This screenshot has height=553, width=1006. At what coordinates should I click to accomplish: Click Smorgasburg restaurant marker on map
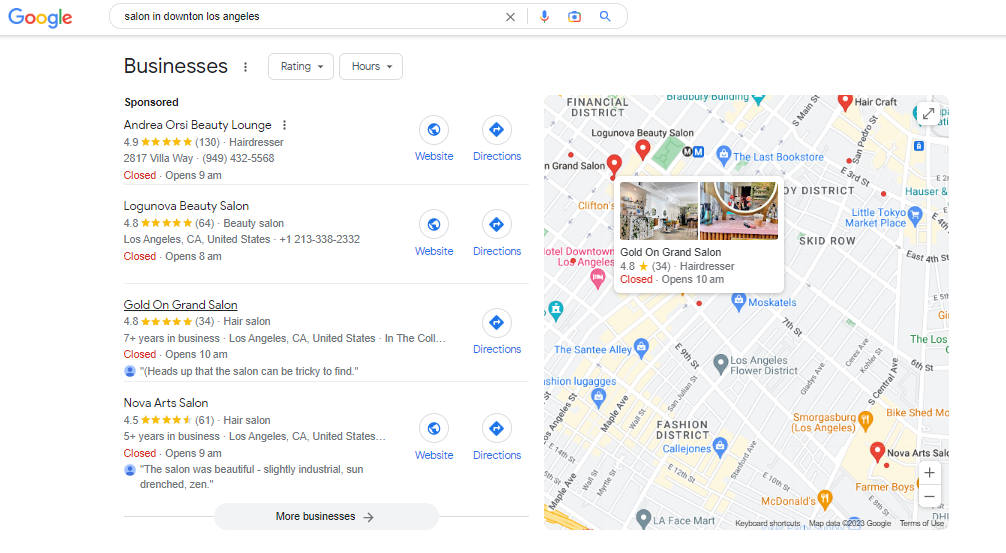click(x=865, y=421)
